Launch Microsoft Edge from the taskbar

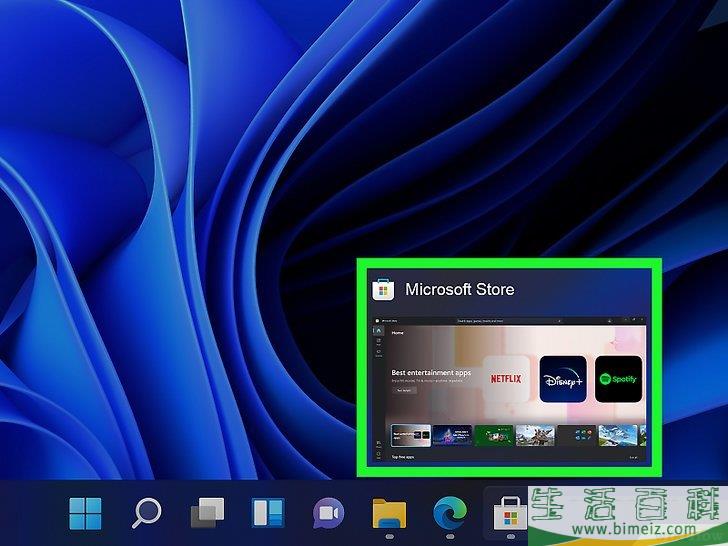point(450,513)
